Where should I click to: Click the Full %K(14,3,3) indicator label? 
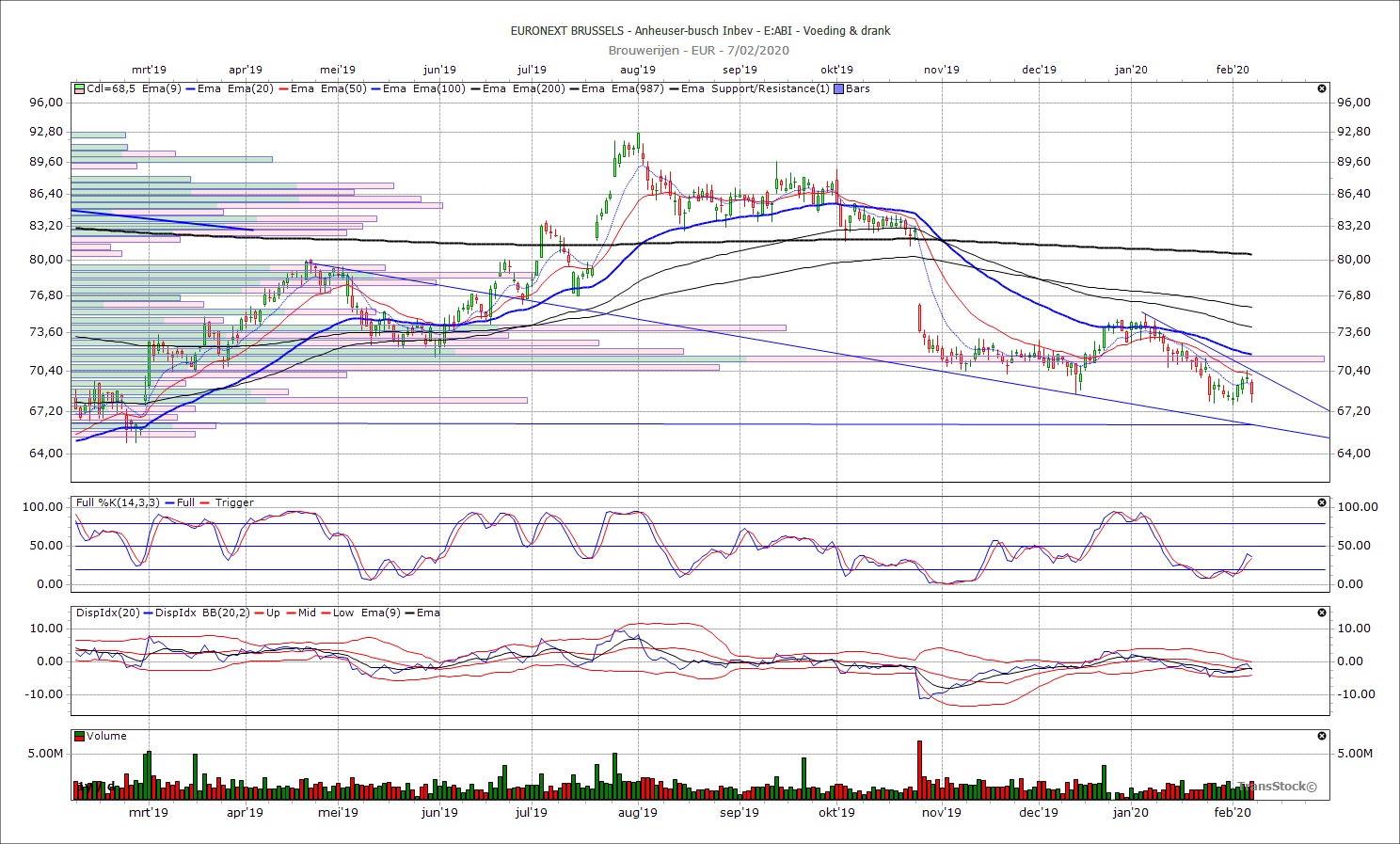[119, 502]
